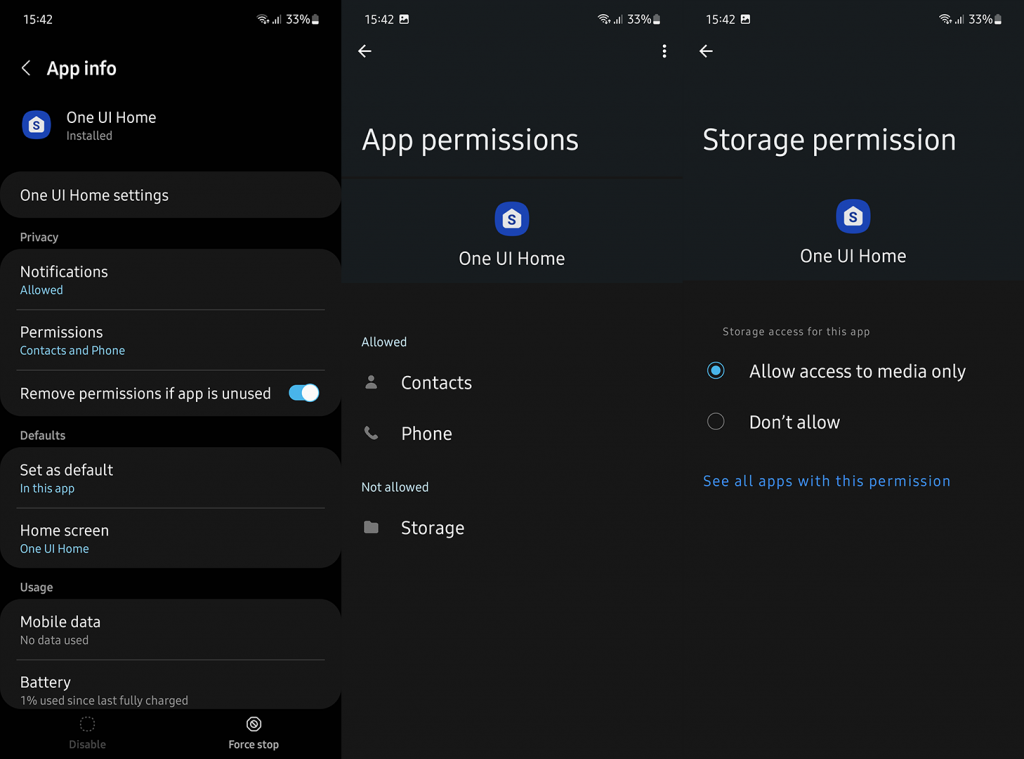The width and height of the screenshot is (1024, 759).
Task: Tap the Storage permission heading
Action: pos(829,140)
